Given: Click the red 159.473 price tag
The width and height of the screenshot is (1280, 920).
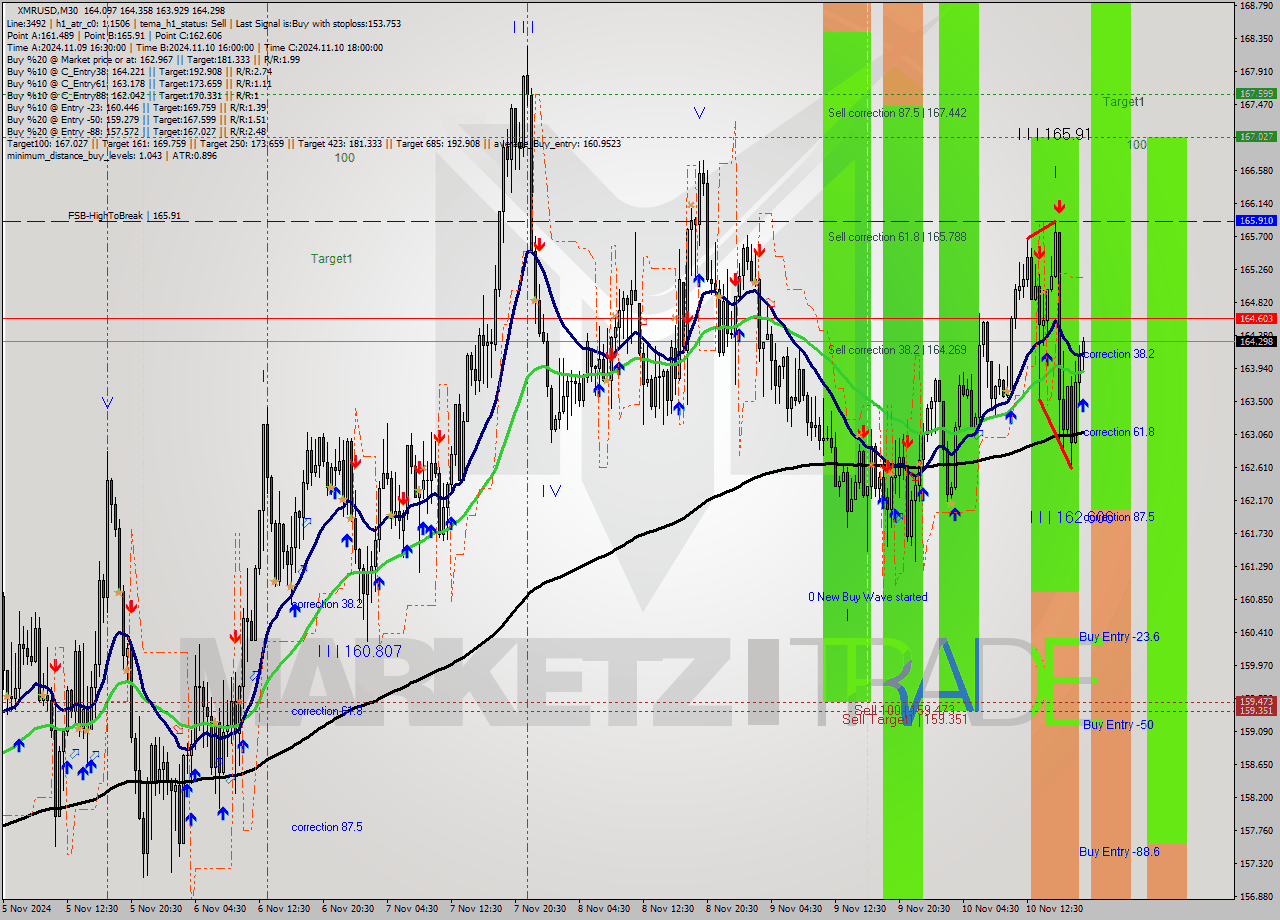Looking at the screenshot, I should [1256, 701].
